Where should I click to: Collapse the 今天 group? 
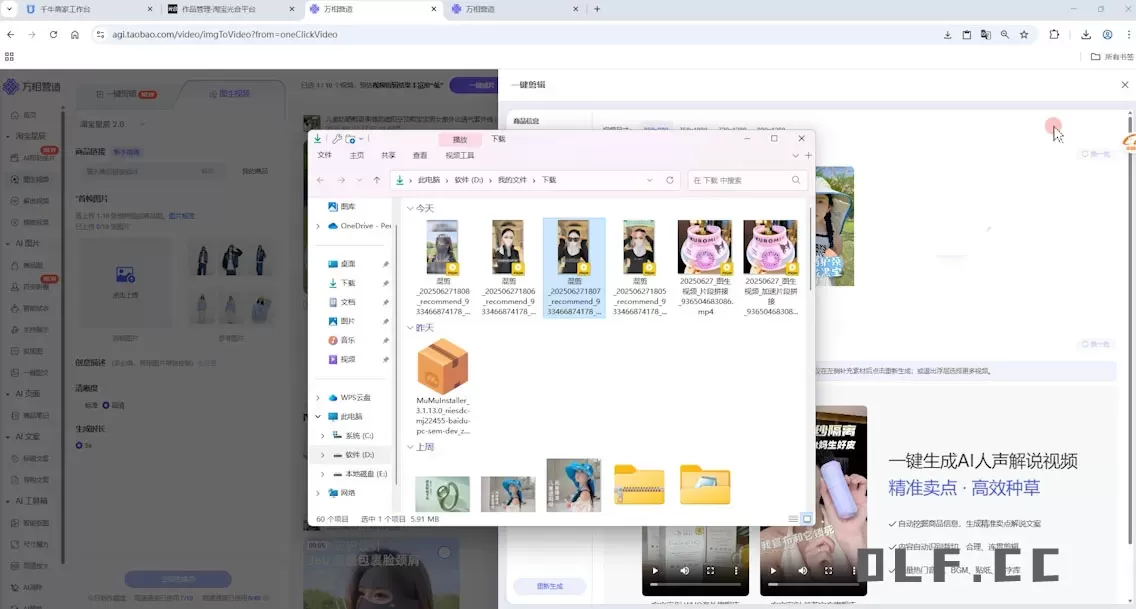[410, 208]
